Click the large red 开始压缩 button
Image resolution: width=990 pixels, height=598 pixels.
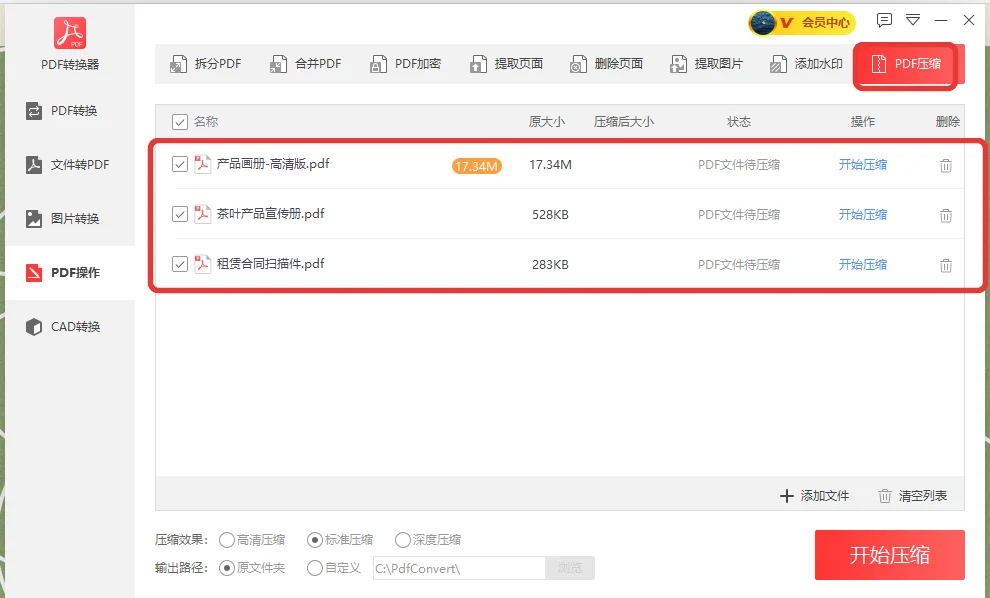tap(890, 555)
